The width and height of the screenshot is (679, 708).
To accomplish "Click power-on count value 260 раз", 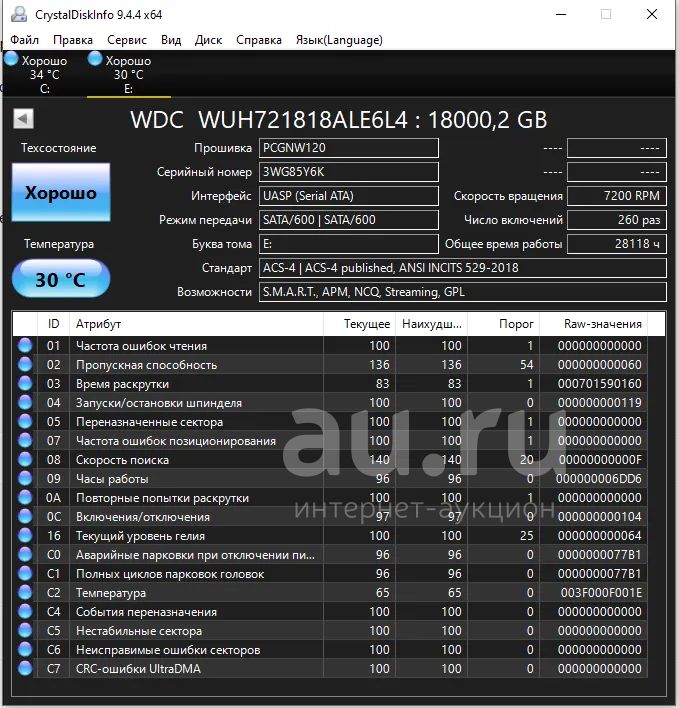I will 617,219.
